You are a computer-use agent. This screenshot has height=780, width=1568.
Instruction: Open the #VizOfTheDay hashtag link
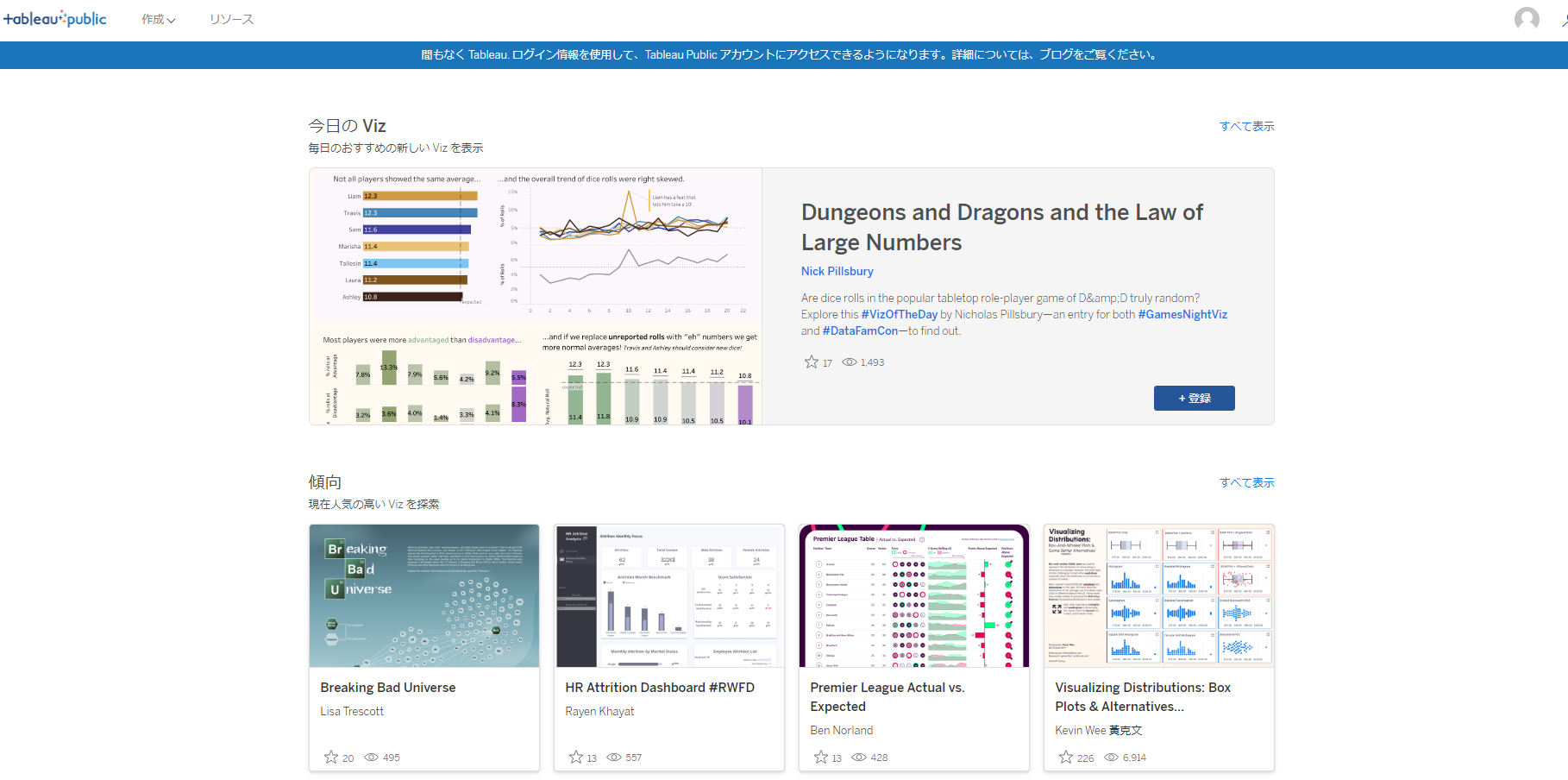pyautogui.click(x=899, y=315)
